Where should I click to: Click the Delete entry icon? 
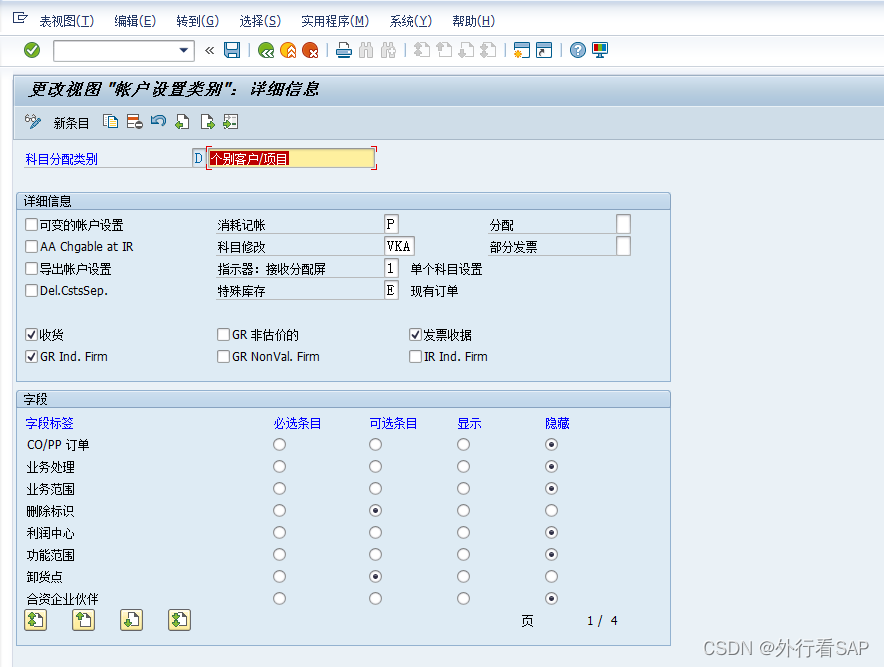(135, 122)
